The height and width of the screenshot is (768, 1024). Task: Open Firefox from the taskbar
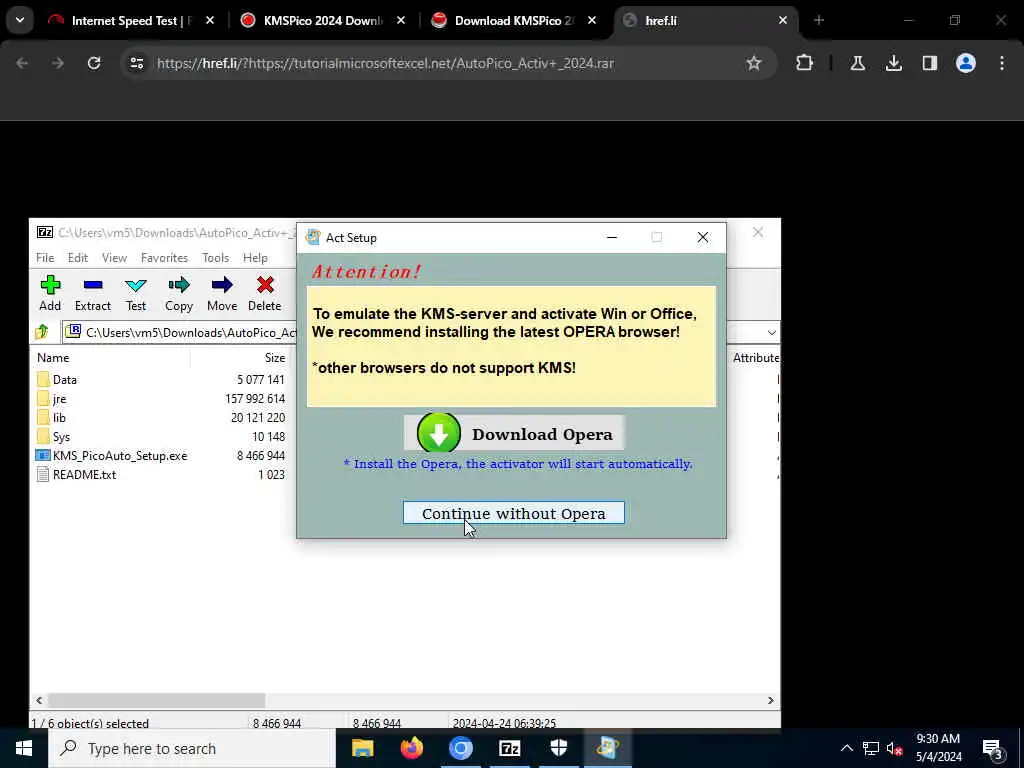coord(411,748)
